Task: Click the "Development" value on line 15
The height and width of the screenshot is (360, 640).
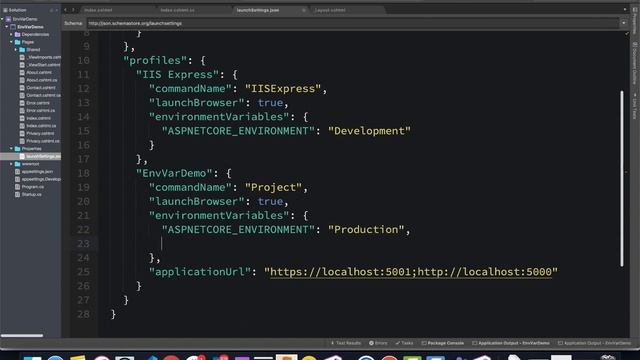Action: pyautogui.click(x=369, y=131)
